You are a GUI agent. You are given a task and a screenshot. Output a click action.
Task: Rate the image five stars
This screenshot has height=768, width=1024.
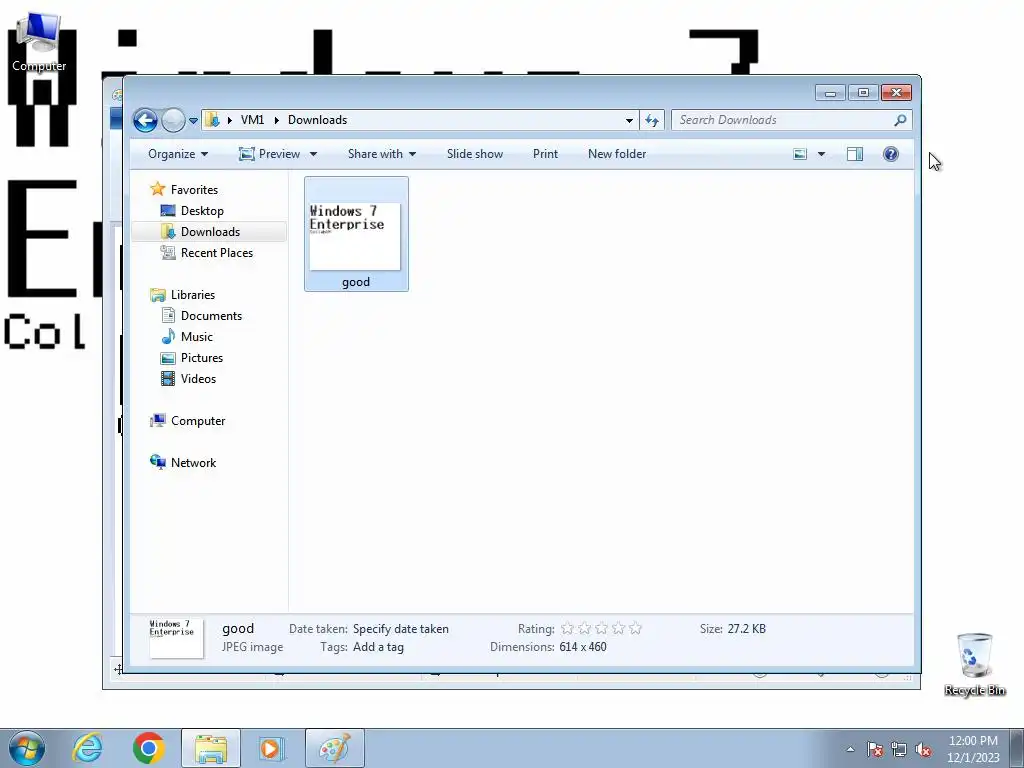pyautogui.click(x=635, y=629)
